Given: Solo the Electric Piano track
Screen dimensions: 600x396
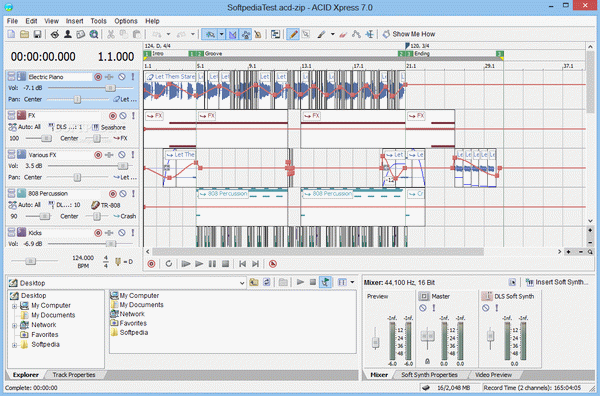Looking at the screenshot, I should (133, 77).
